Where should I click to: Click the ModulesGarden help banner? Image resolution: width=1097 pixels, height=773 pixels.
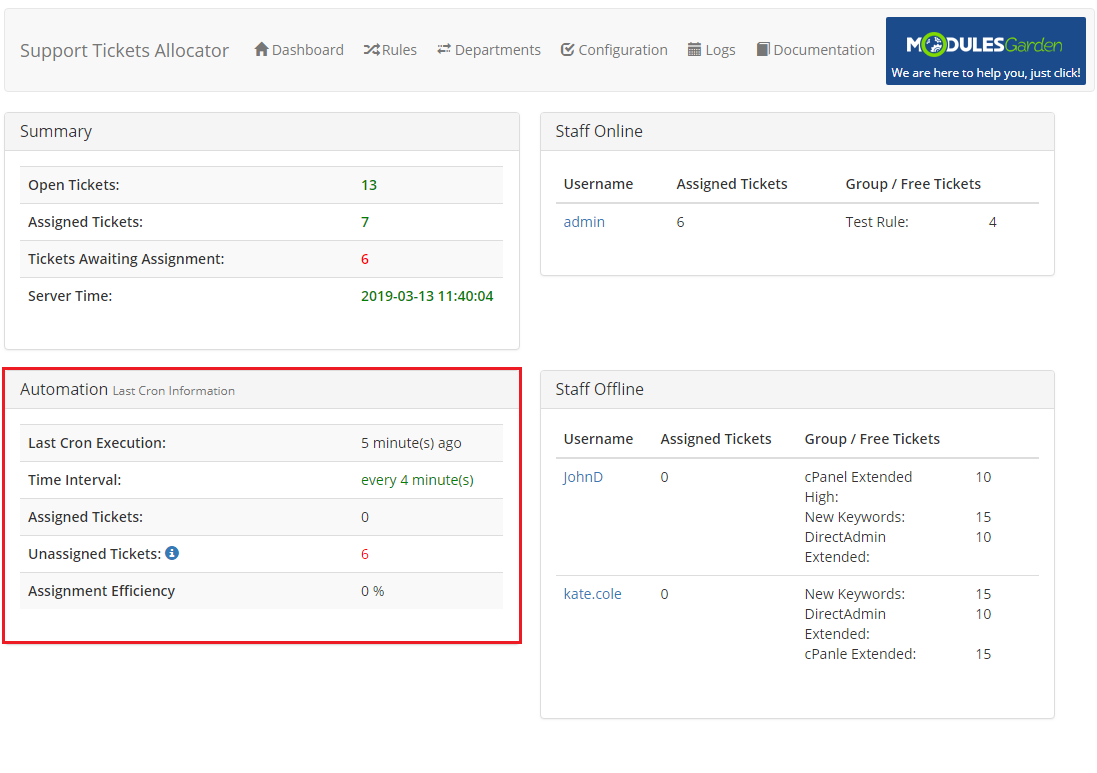[985, 51]
